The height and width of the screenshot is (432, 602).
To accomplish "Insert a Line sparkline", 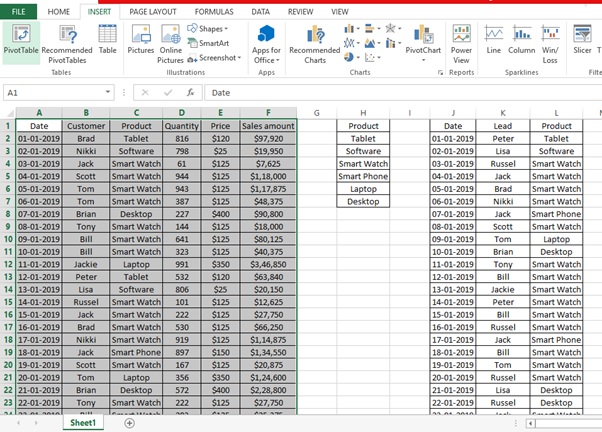I will (494, 39).
